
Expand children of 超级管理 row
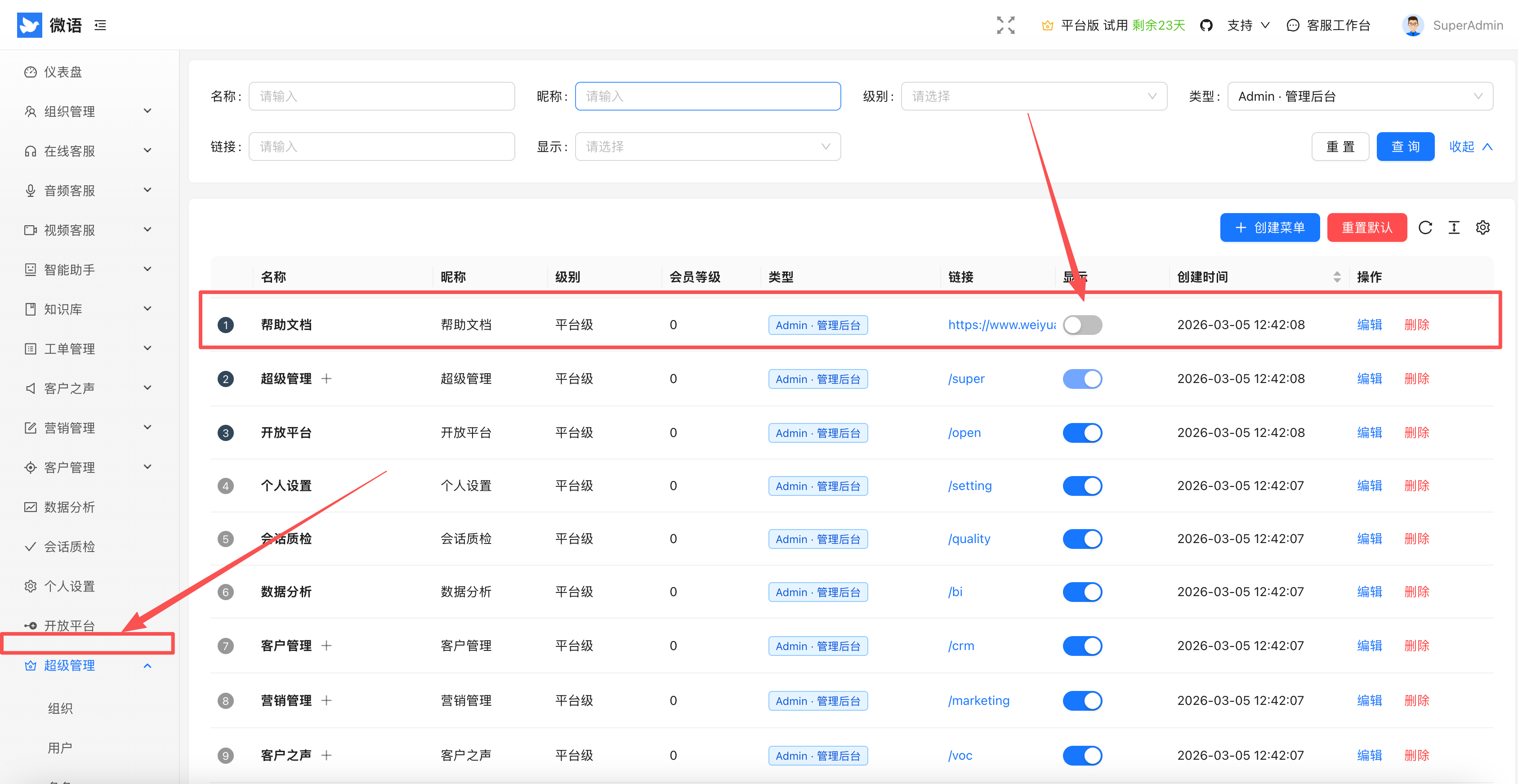coord(326,378)
